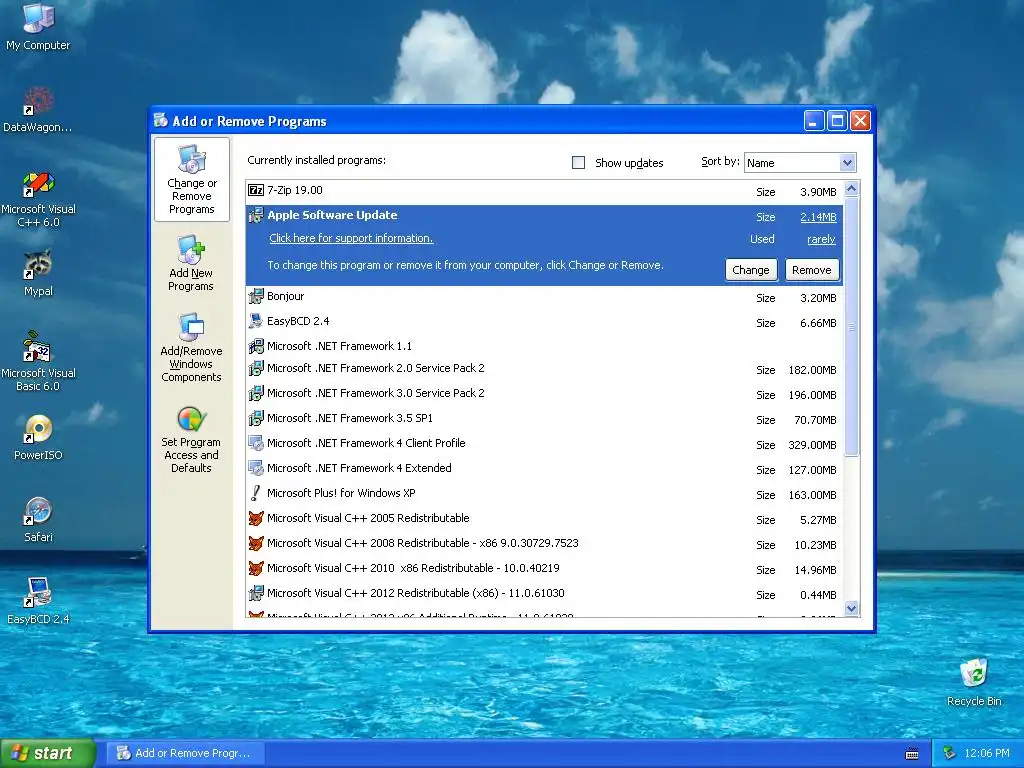Click Add or Remove Programs taskbar button
This screenshot has width=1024, height=768.
[185, 754]
